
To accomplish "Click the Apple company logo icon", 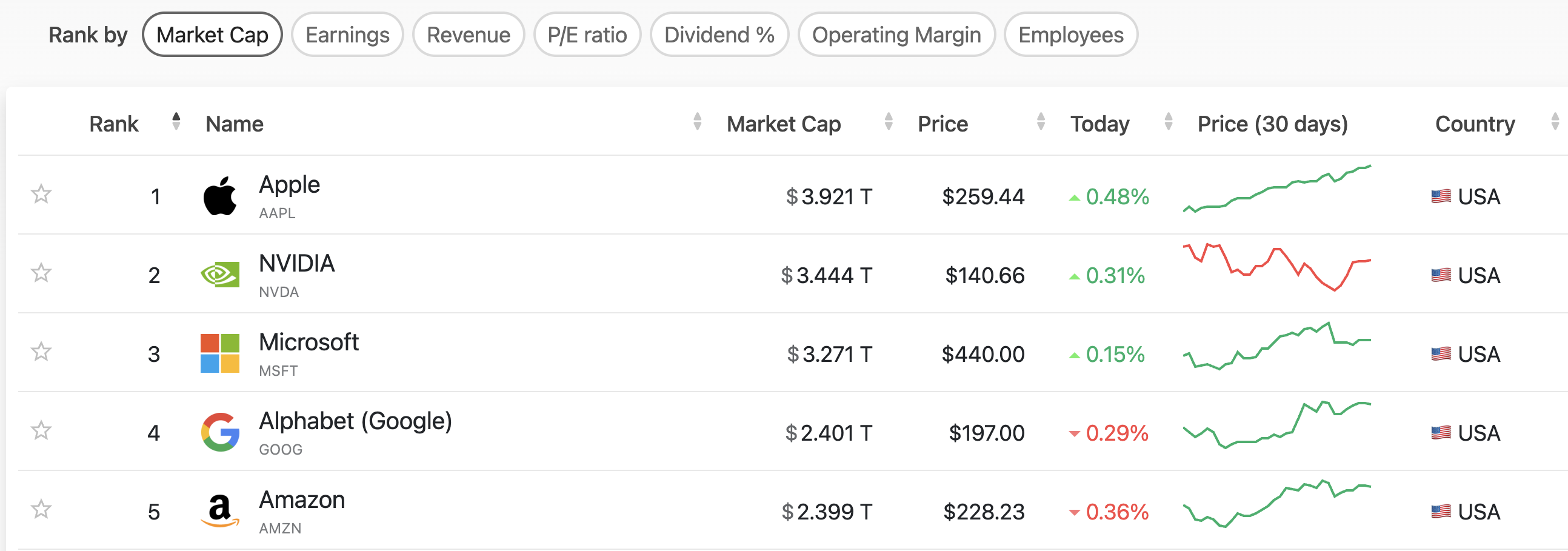I will pos(220,196).
